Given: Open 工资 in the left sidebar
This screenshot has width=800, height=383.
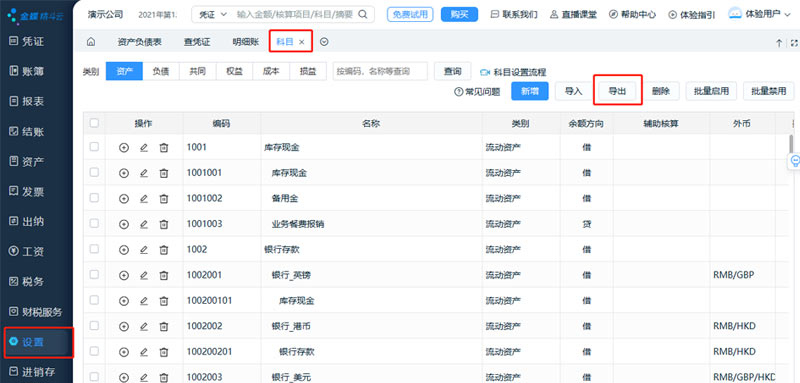Looking at the screenshot, I should (x=28, y=251).
